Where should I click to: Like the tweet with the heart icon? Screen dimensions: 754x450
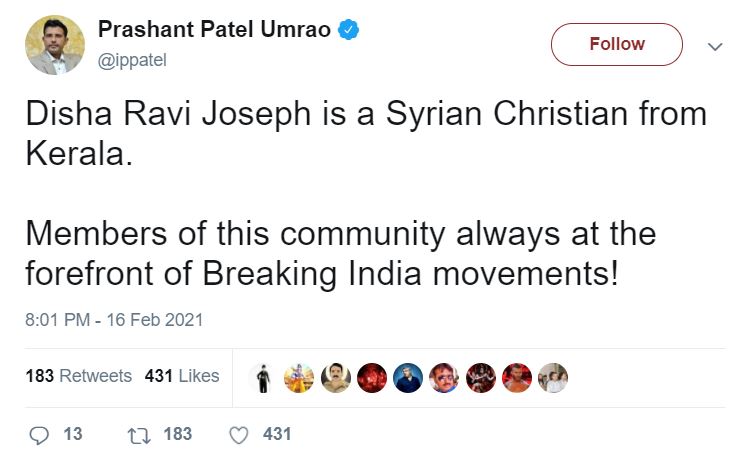(x=239, y=434)
